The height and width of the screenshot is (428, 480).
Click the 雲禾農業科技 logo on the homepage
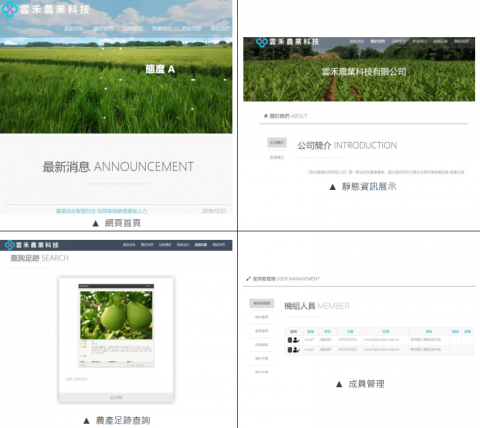point(46,9)
